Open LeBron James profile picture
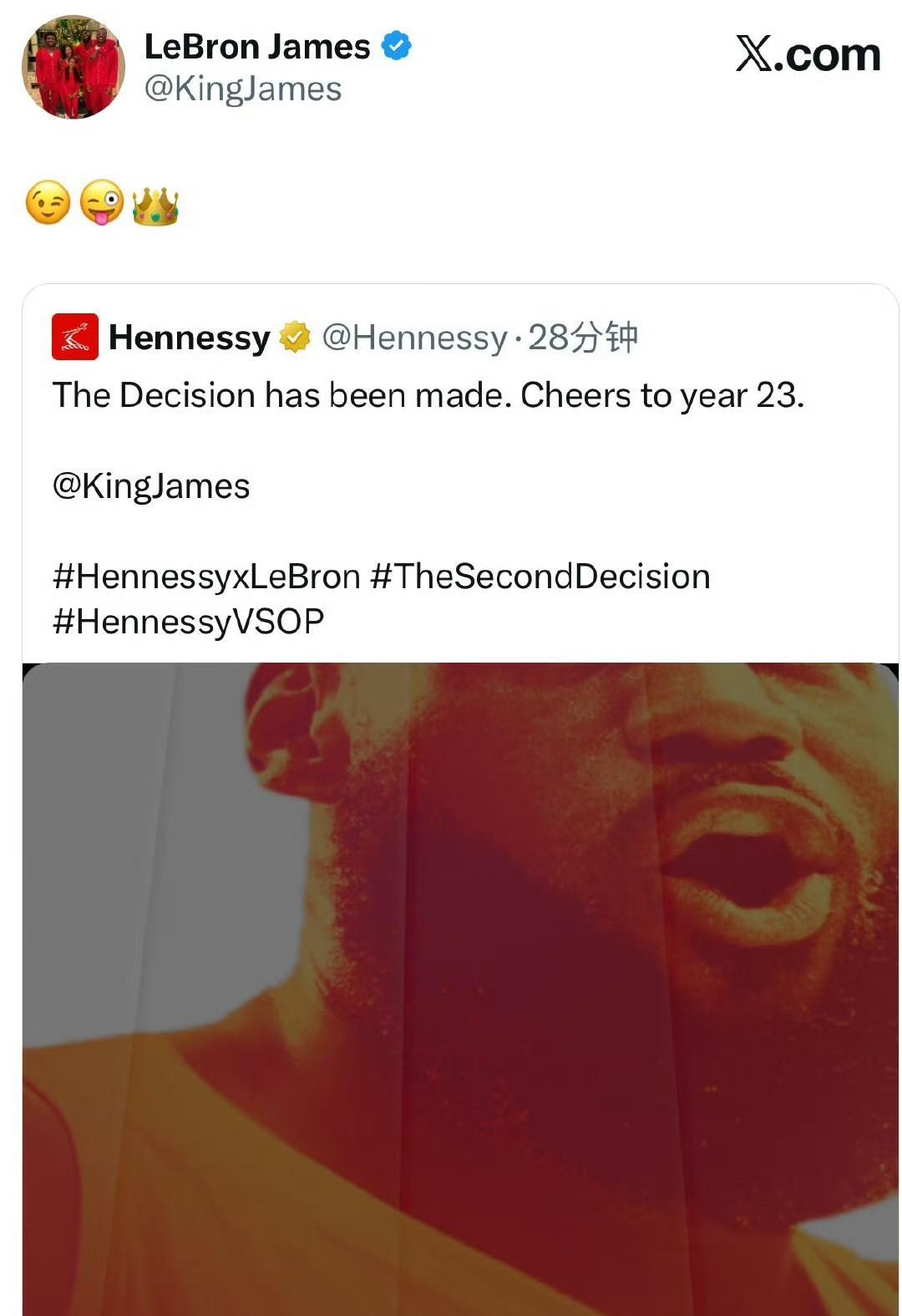The image size is (902, 1316). click(x=73, y=67)
